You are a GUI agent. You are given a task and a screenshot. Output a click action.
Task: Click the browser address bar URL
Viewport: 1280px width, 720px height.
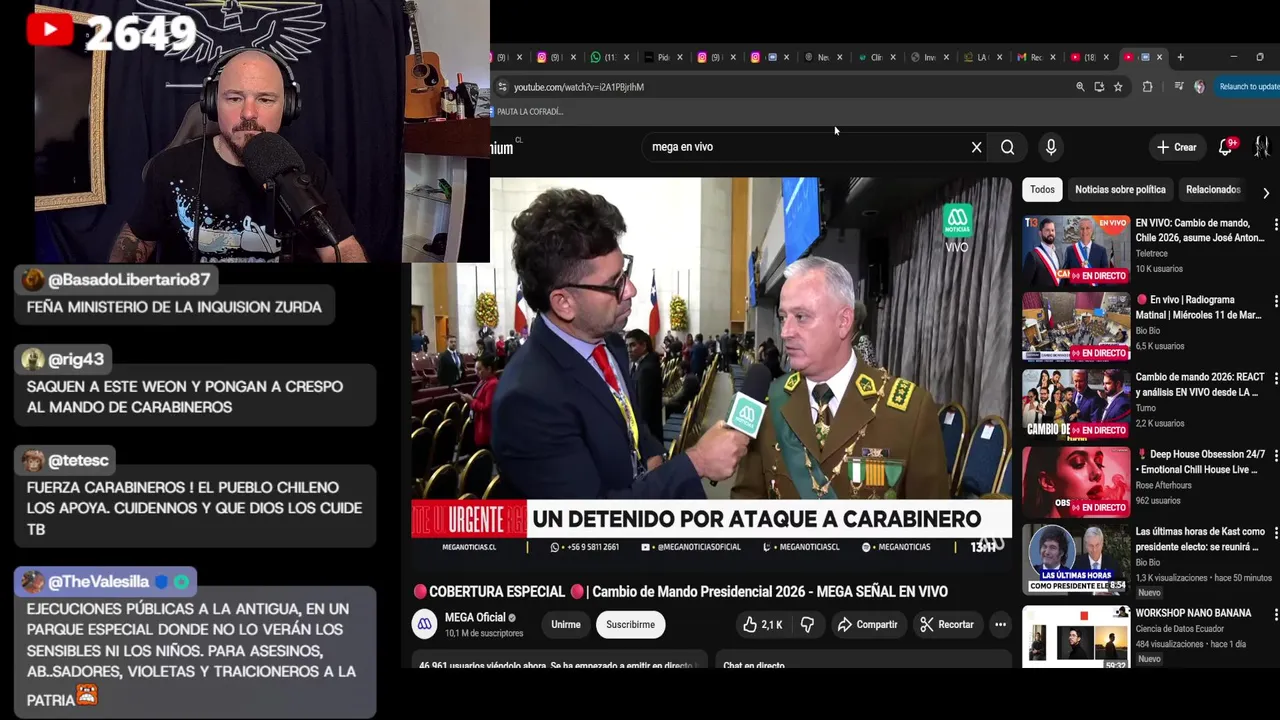coord(579,87)
